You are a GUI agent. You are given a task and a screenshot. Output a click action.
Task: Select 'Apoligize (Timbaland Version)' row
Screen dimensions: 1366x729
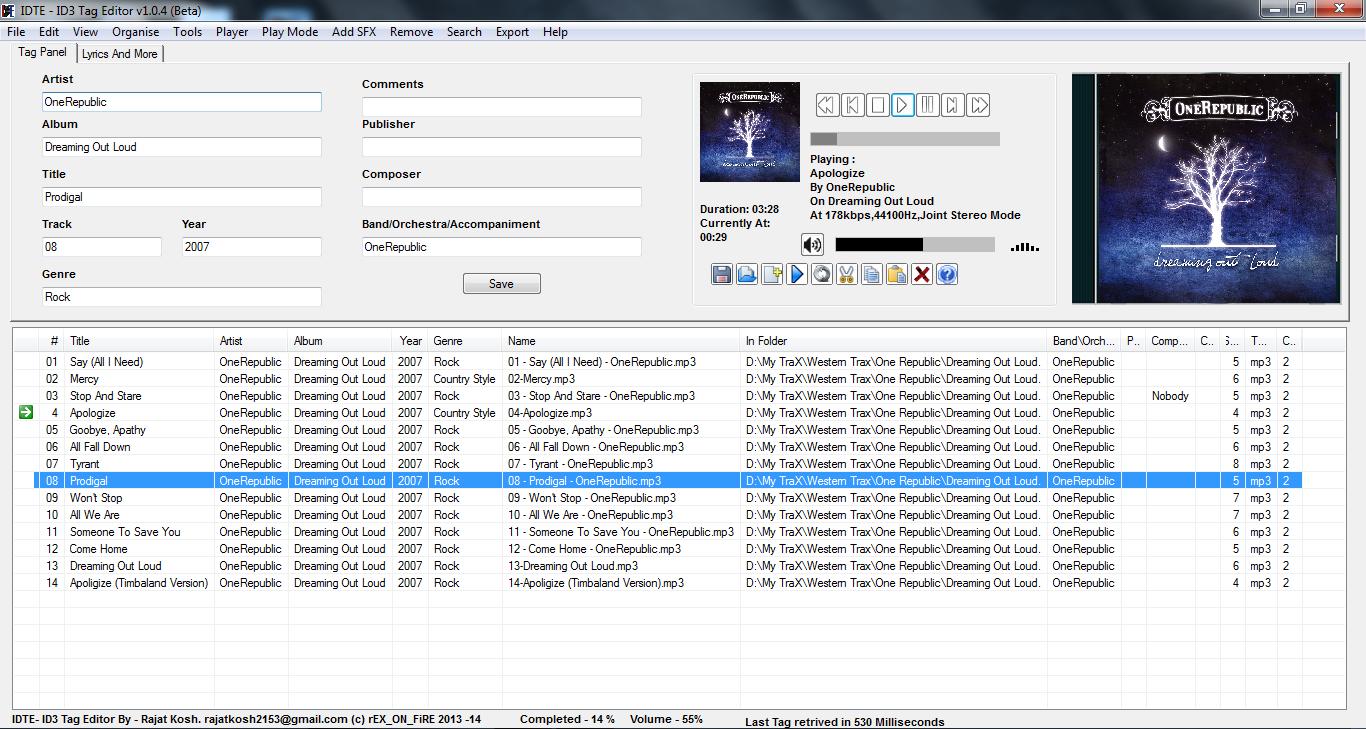(x=657, y=582)
